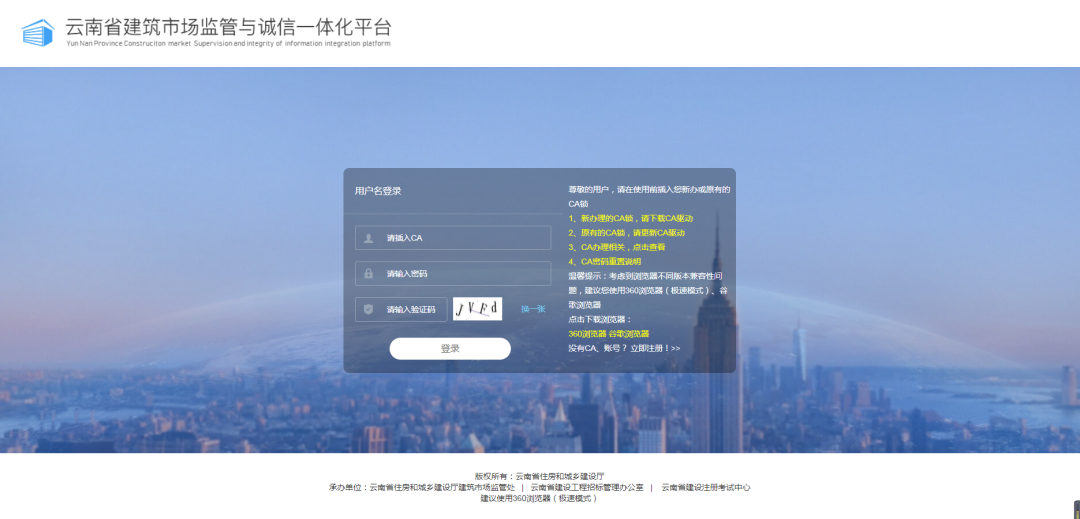This screenshot has width=1080, height=519.
Task: Click the user icon in the CA field
Action: tap(368, 238)
